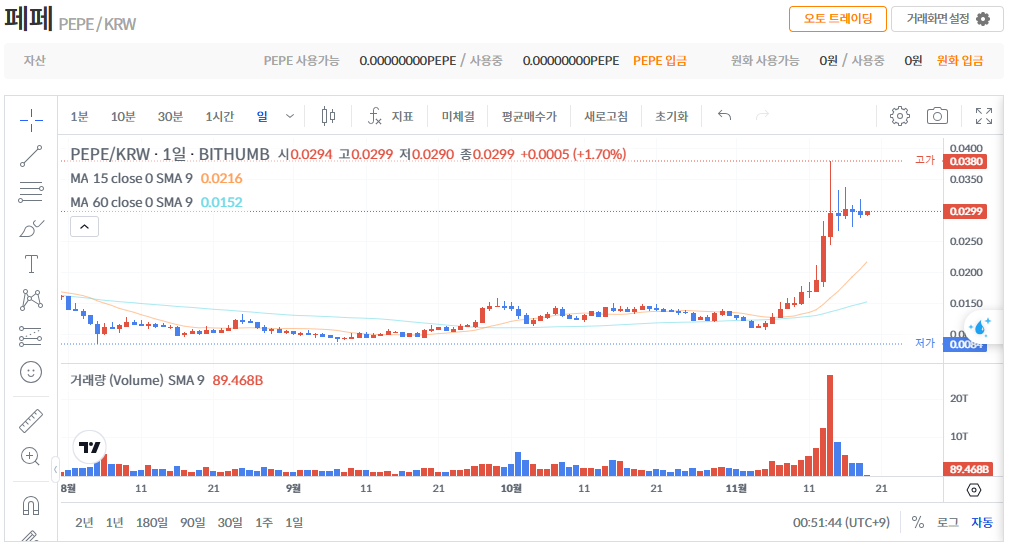Image resolution: width=1009 pixels, height=550 pixels.
Task: Click the PEPE 입금 deposit link
Action: tap(660, 60)
